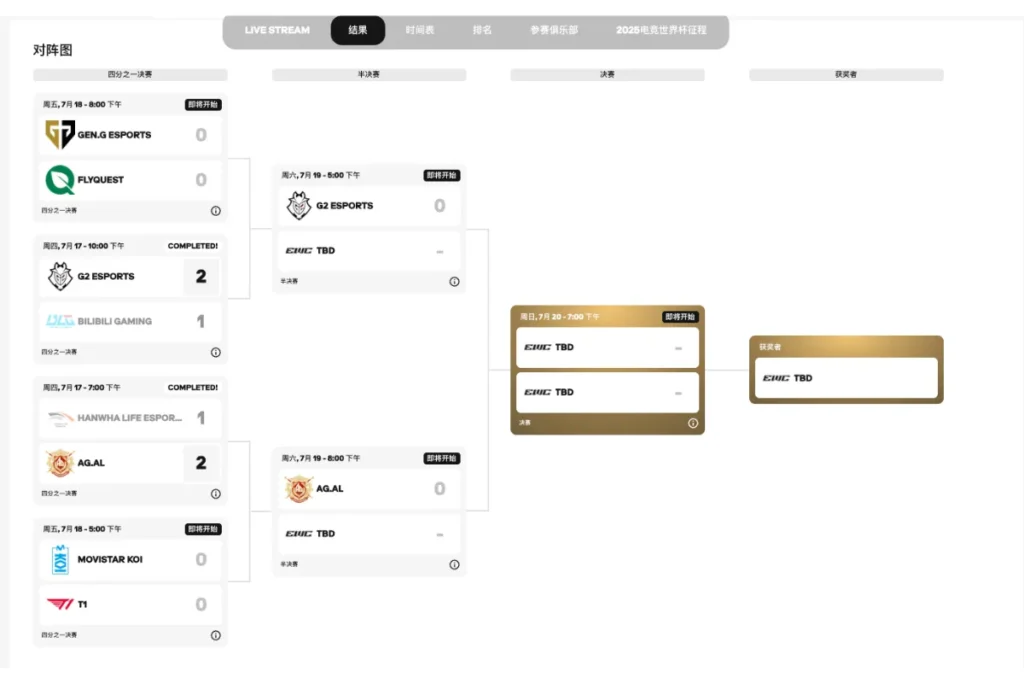This screenshot has height=683, width=1024.
Task: Open the 排名 rankings tab
Action: [482, 30]
